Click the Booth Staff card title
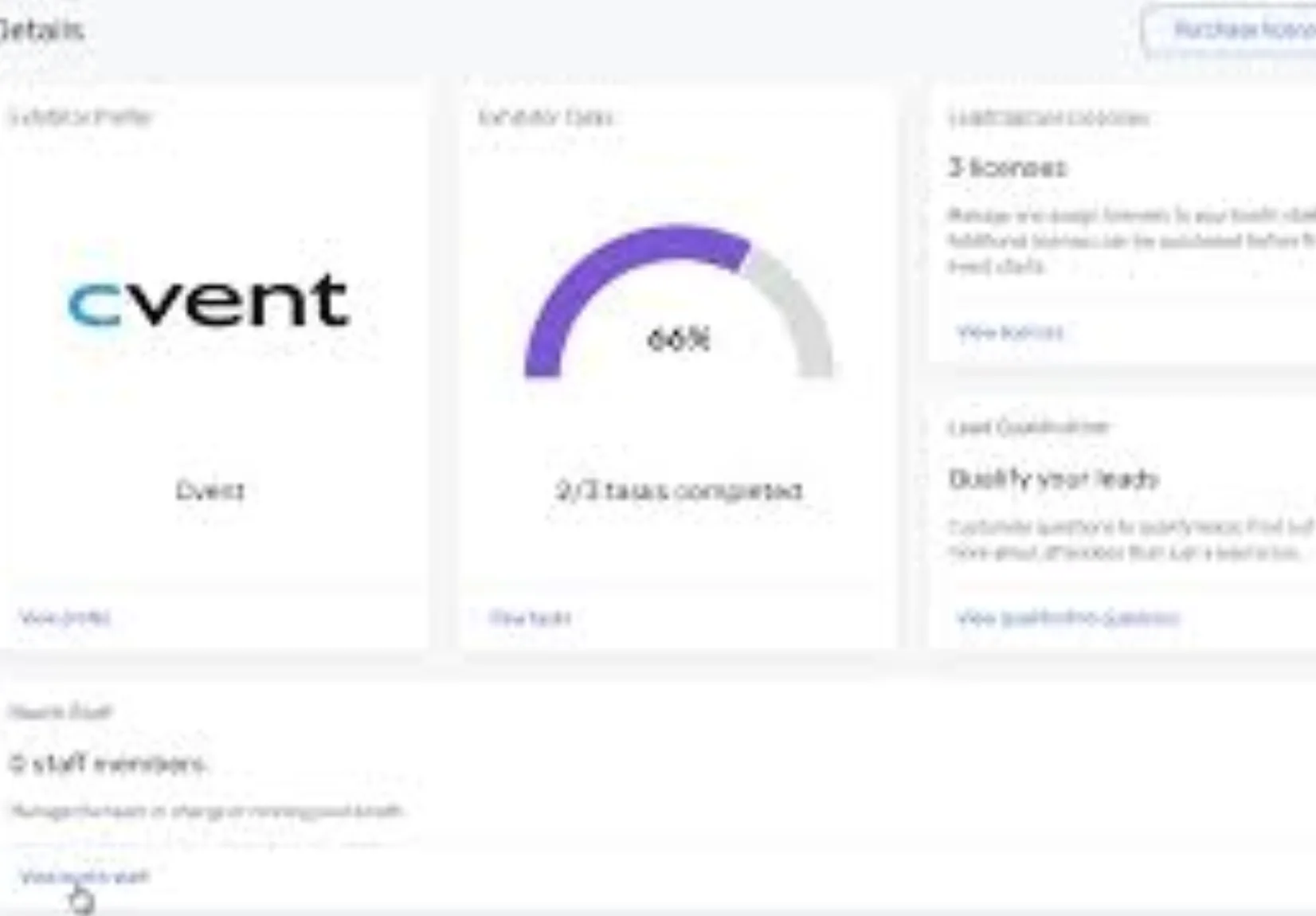The height and width of the screenshot is (916, 1316). [61, 712]
